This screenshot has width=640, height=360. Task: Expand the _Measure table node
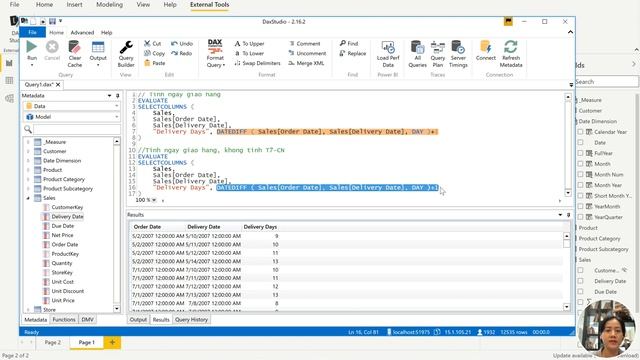click(28, 142)
